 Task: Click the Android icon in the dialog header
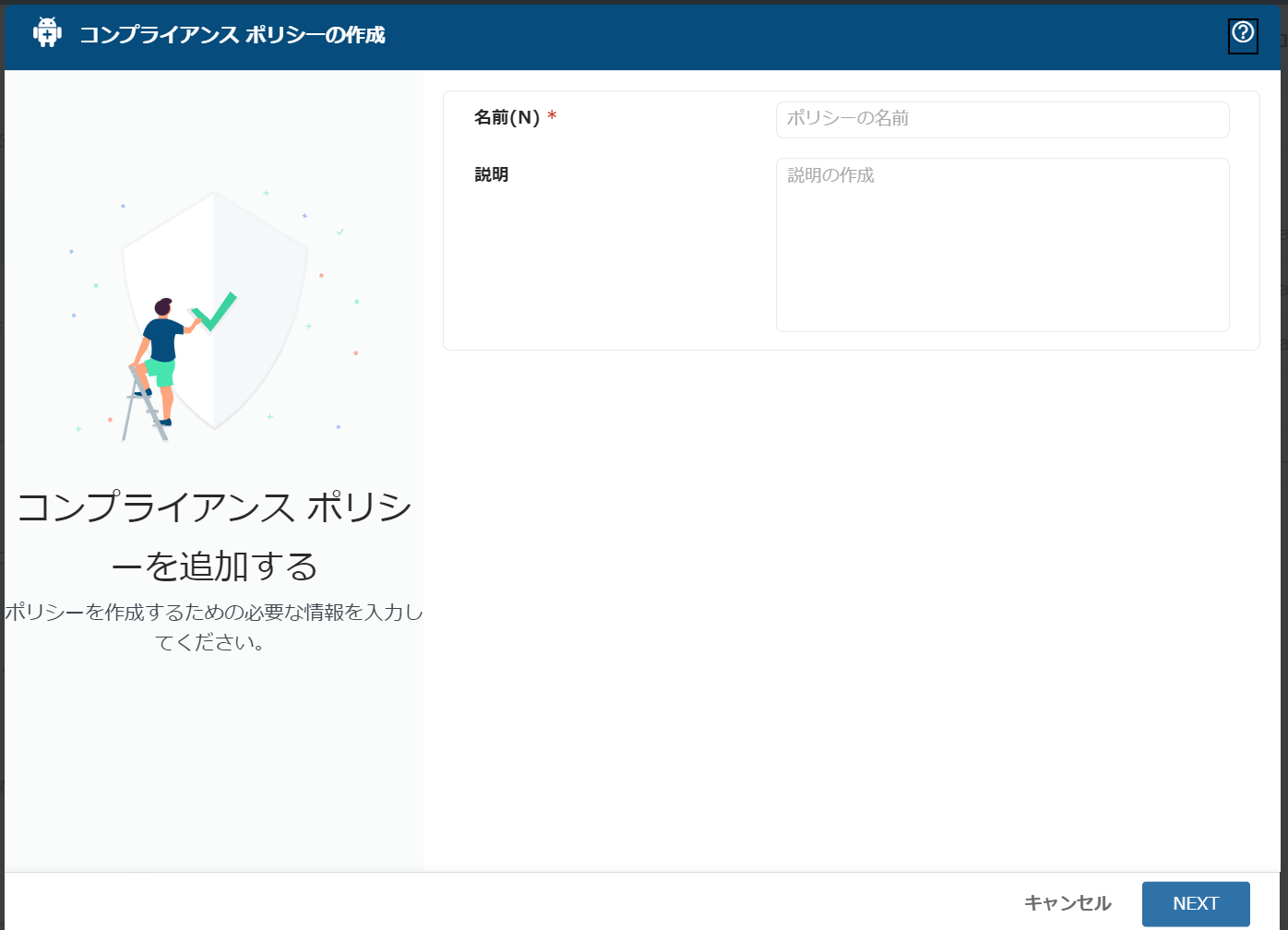point(47,33)
